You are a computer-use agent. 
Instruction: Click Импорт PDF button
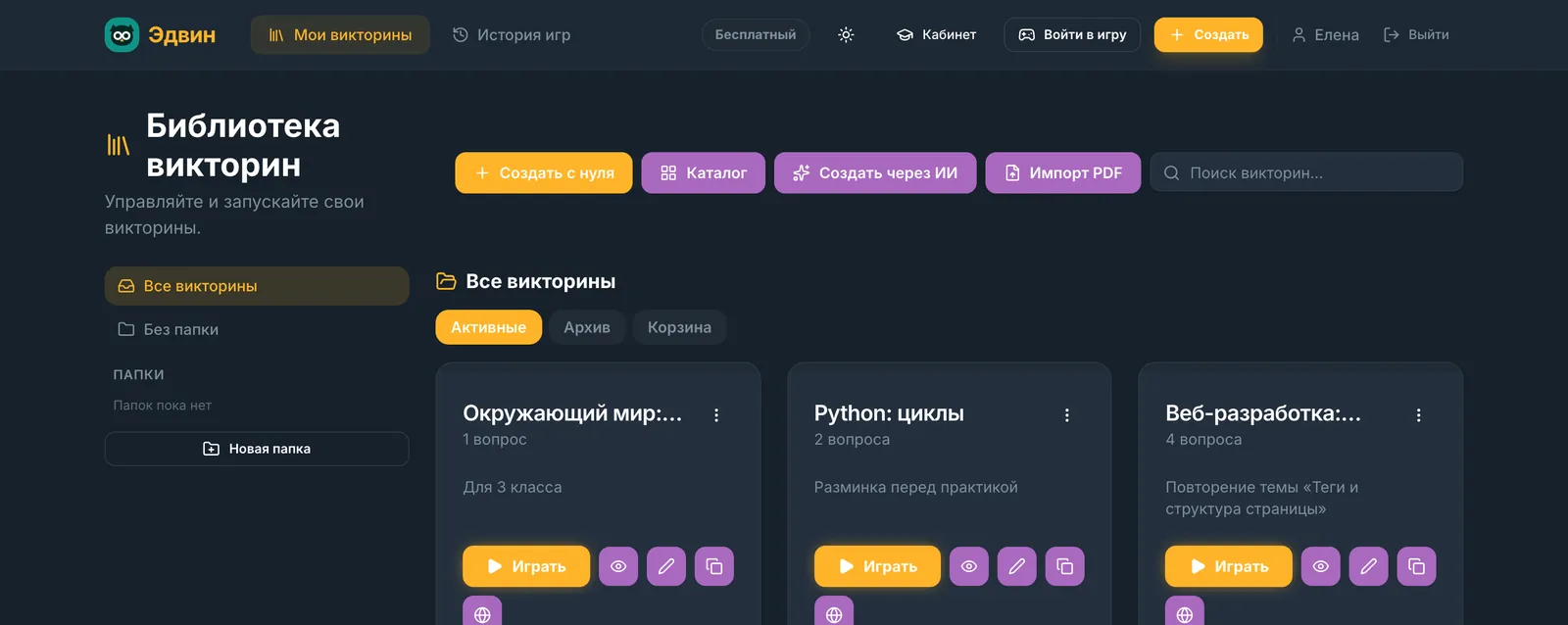[1063, 172]
